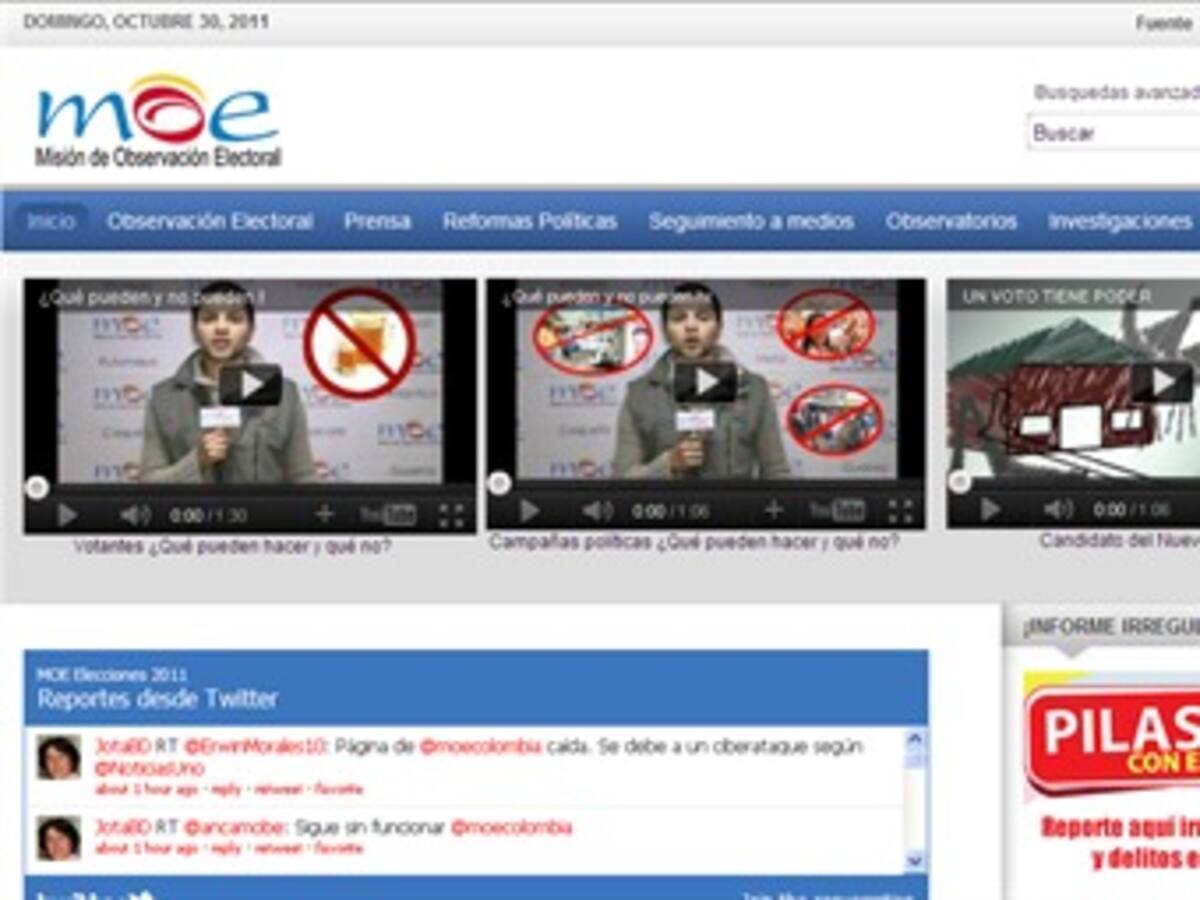Click the MOE logo

click(x=158, y=115)
